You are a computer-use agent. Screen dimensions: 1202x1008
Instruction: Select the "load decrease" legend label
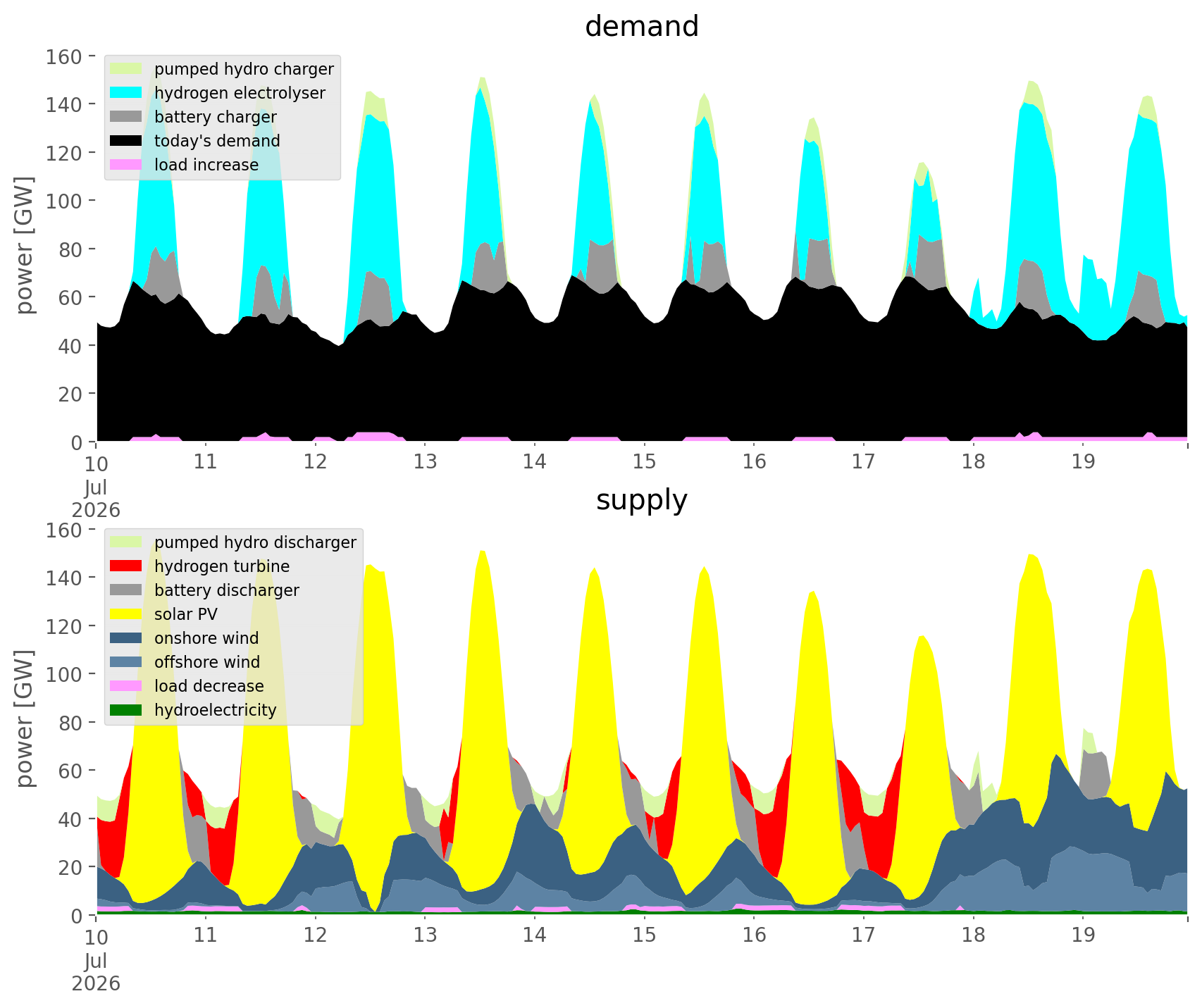209,686
